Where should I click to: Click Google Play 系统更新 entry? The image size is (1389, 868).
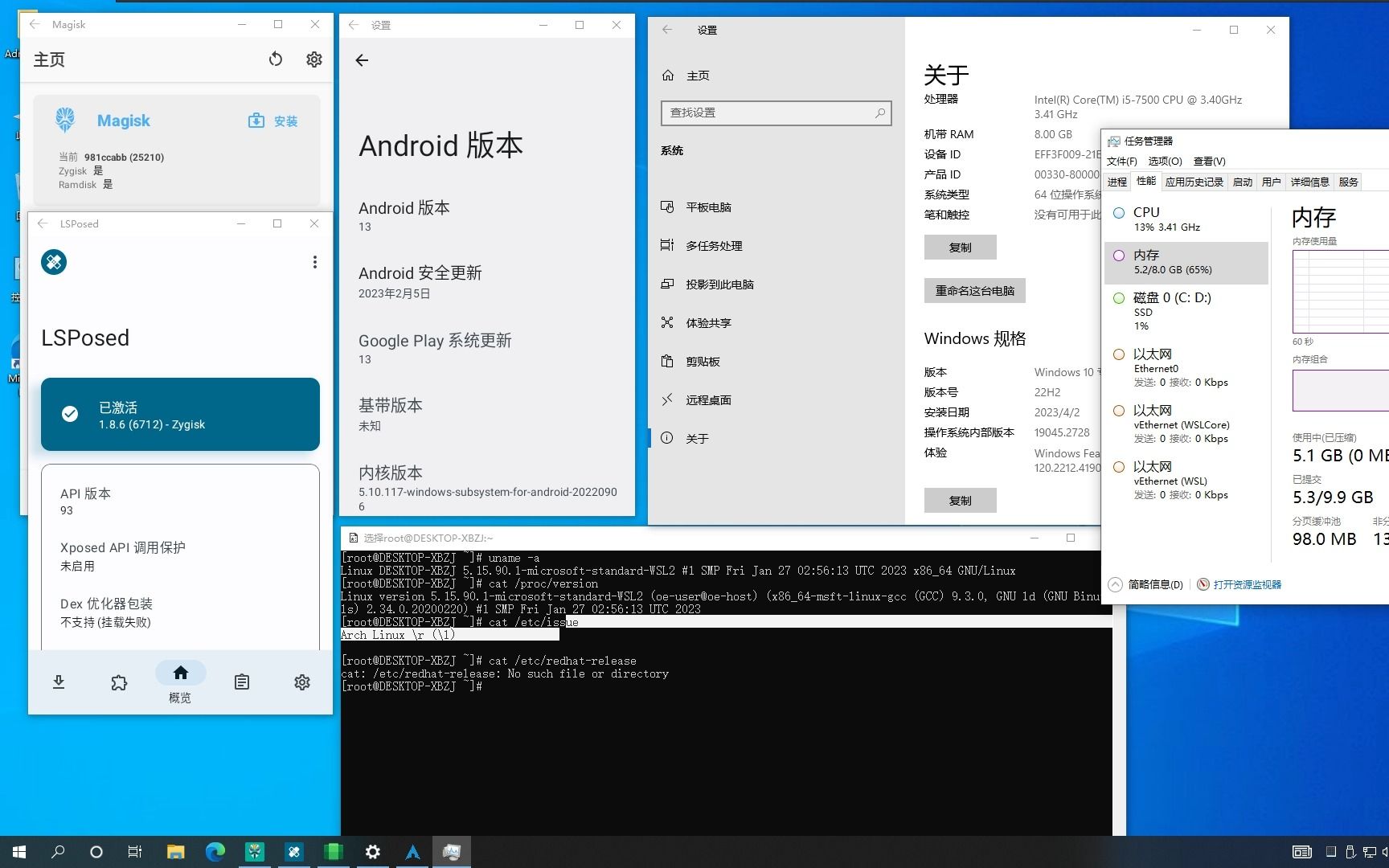(486, 349)
